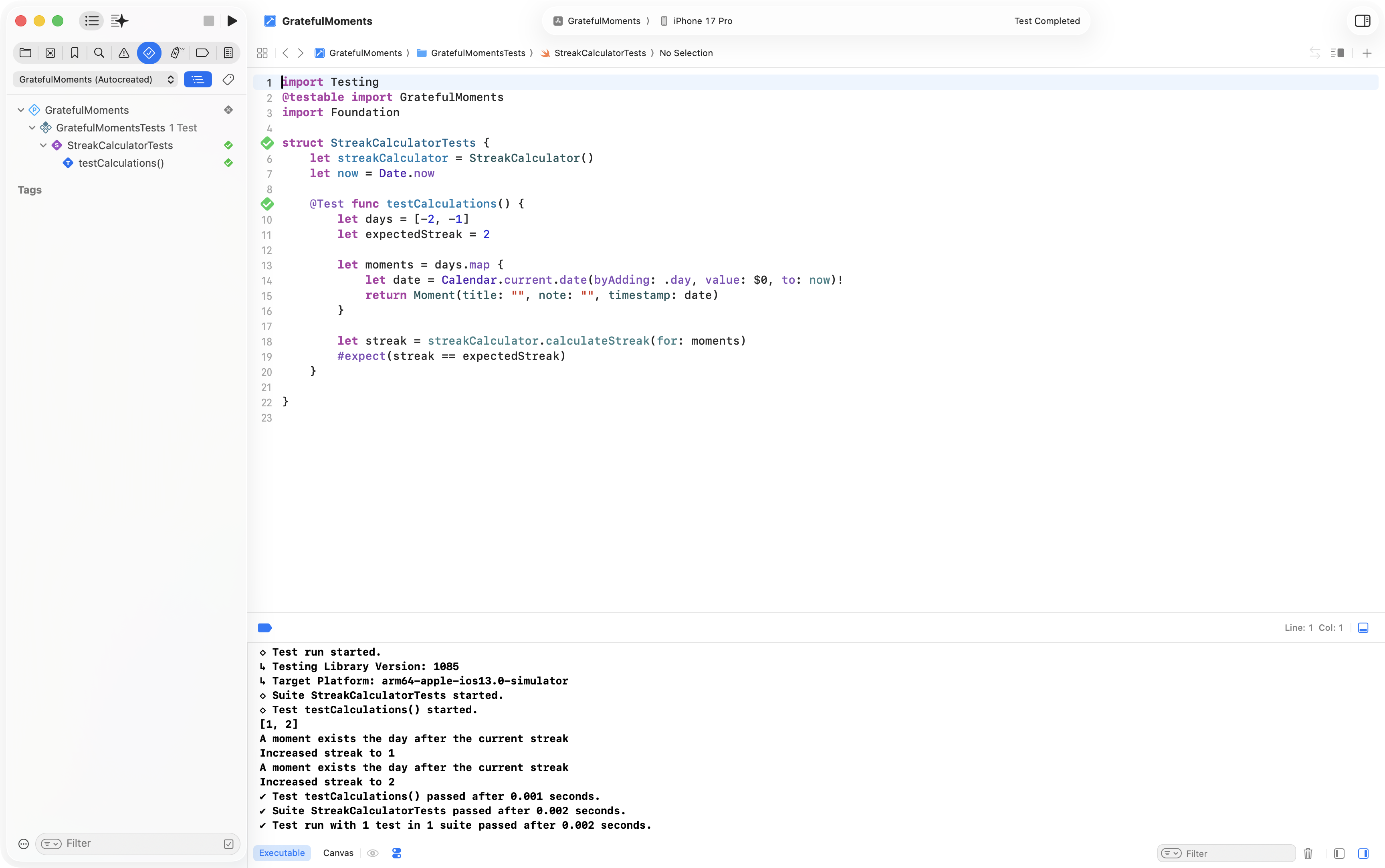Open No Selection breadcrumb symbol menu
This screenshot has height=868, width=1385.
click(x=686, y=53)
